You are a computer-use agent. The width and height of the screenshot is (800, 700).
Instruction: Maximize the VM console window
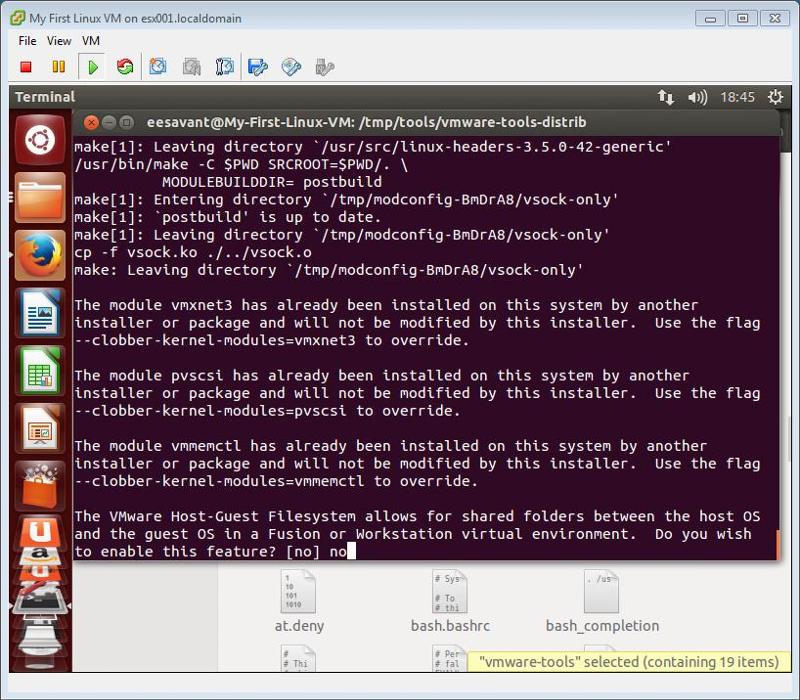(x=742, y=18)
